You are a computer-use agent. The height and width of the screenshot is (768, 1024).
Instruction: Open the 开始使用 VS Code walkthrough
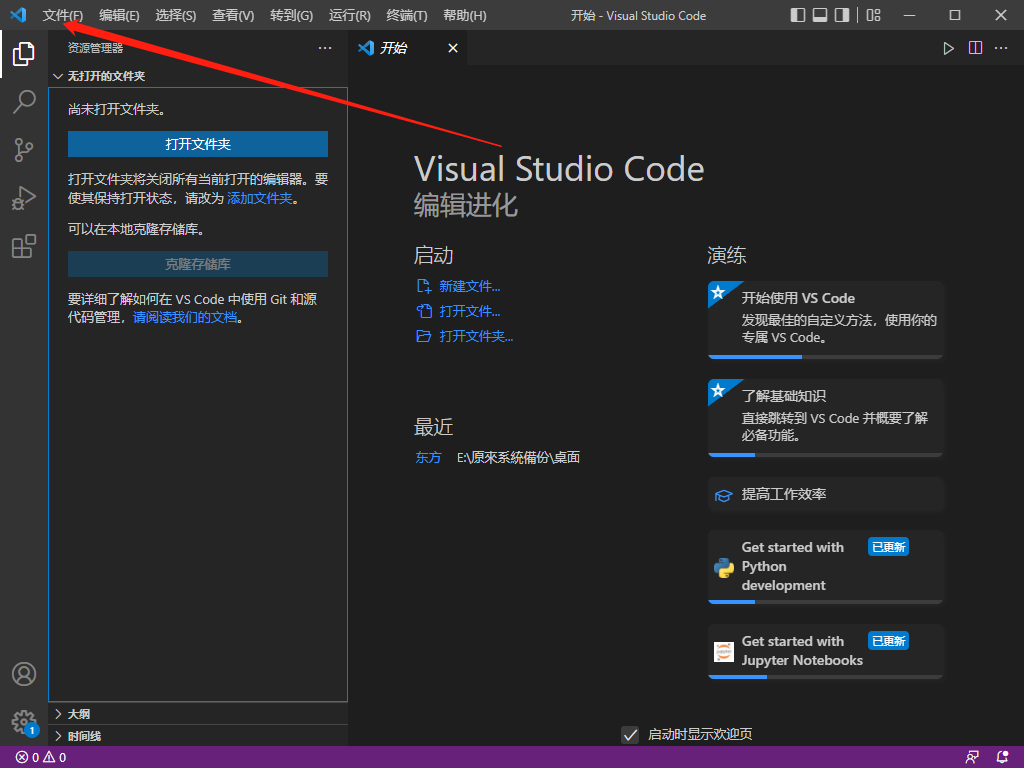tap(825, 320)
